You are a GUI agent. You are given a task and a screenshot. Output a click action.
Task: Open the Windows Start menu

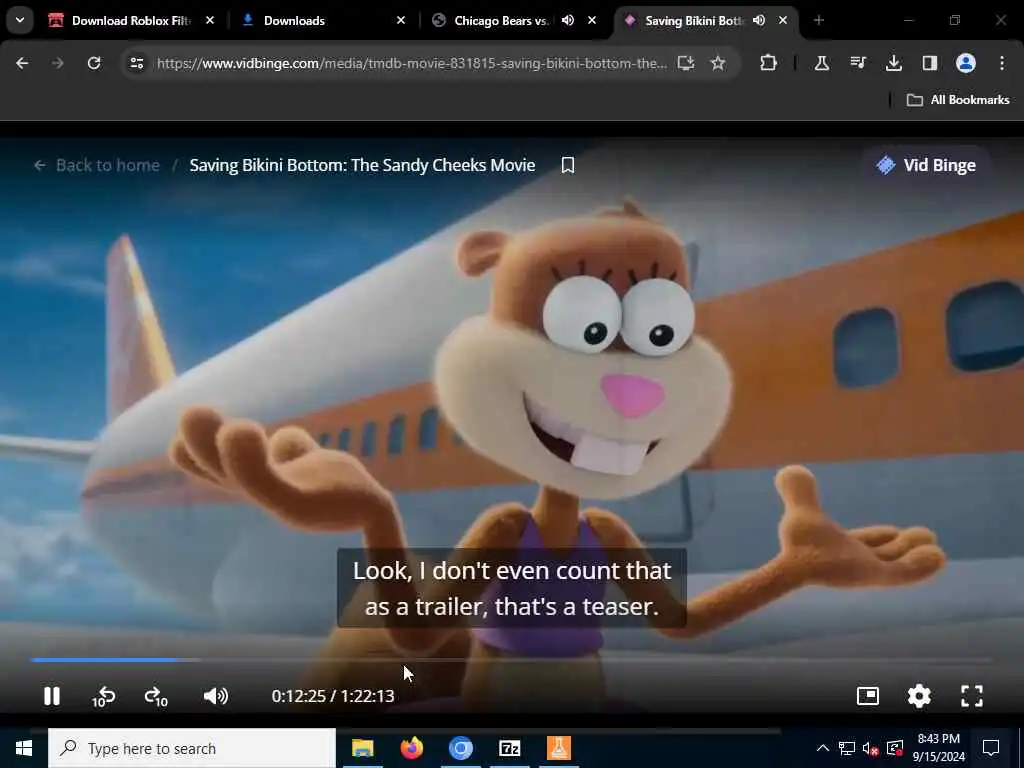click(24, 748)
